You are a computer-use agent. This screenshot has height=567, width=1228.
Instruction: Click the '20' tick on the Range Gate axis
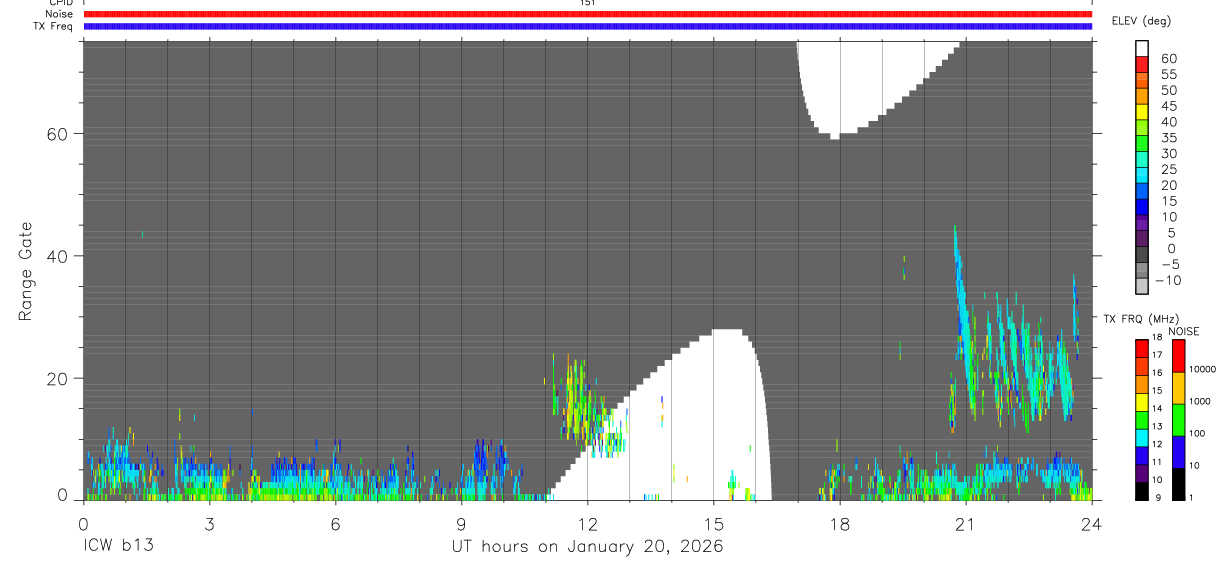[x=57, y=378]
